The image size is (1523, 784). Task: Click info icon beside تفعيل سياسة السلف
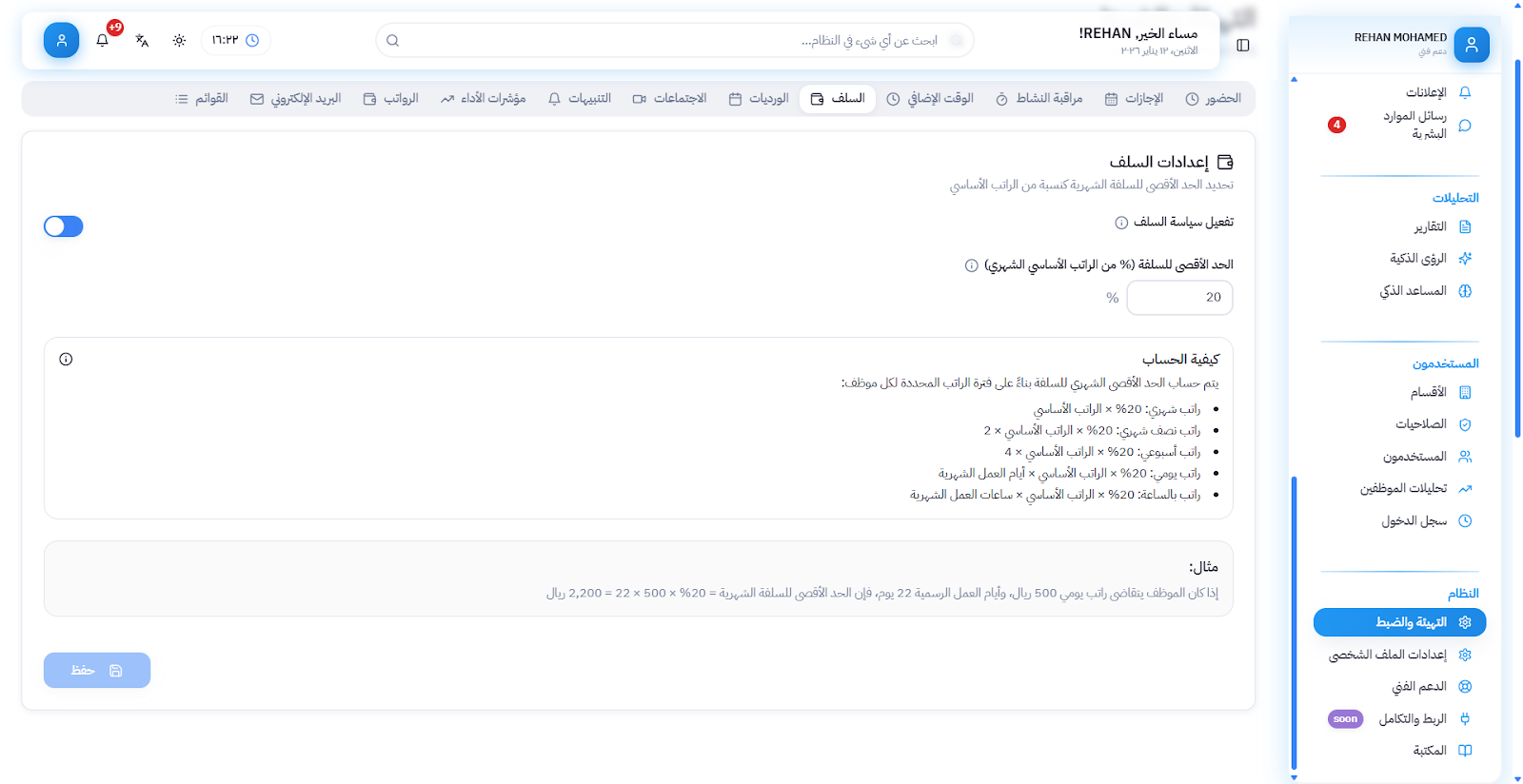(x=1121, y=223)
